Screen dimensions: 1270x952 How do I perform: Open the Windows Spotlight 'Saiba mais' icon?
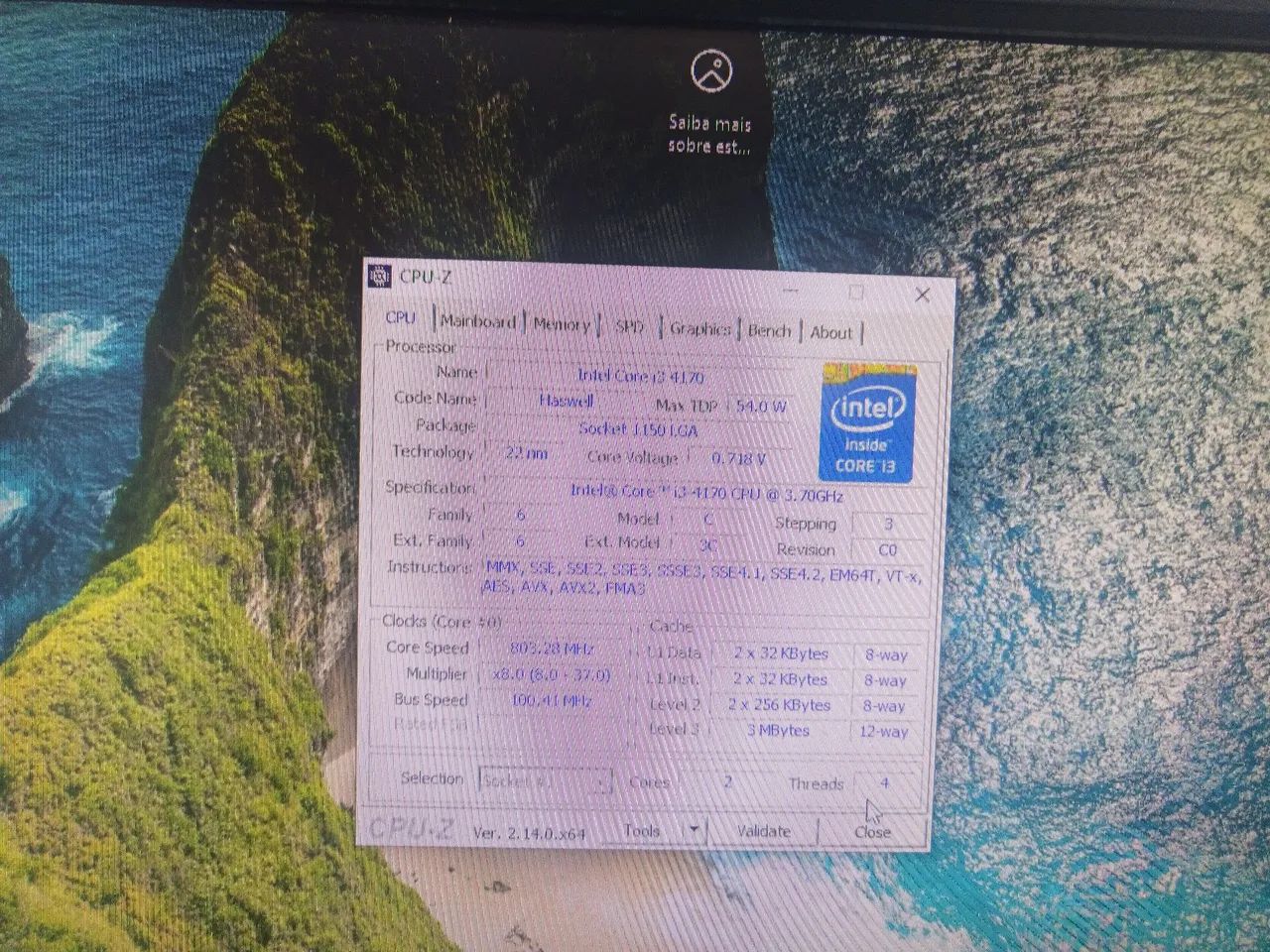click(710, 71)
